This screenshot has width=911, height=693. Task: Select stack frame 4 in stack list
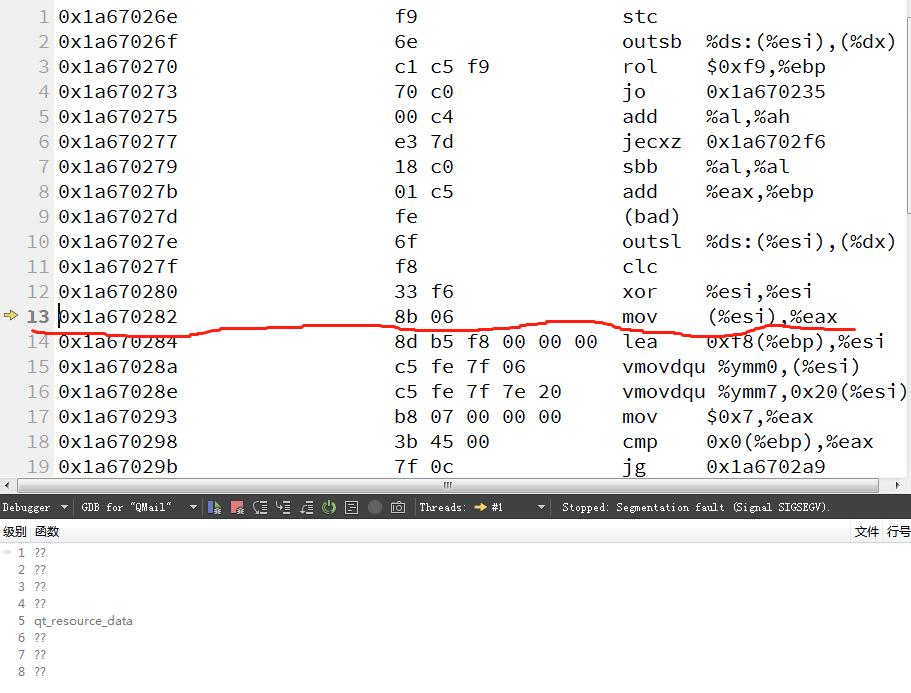[x=456, y=604]
